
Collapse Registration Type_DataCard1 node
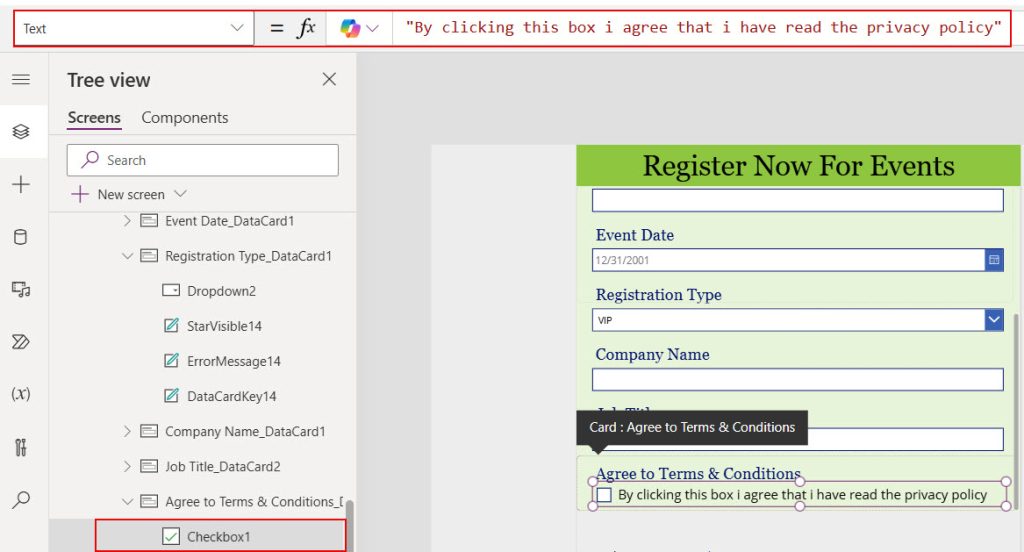point(127,256)
